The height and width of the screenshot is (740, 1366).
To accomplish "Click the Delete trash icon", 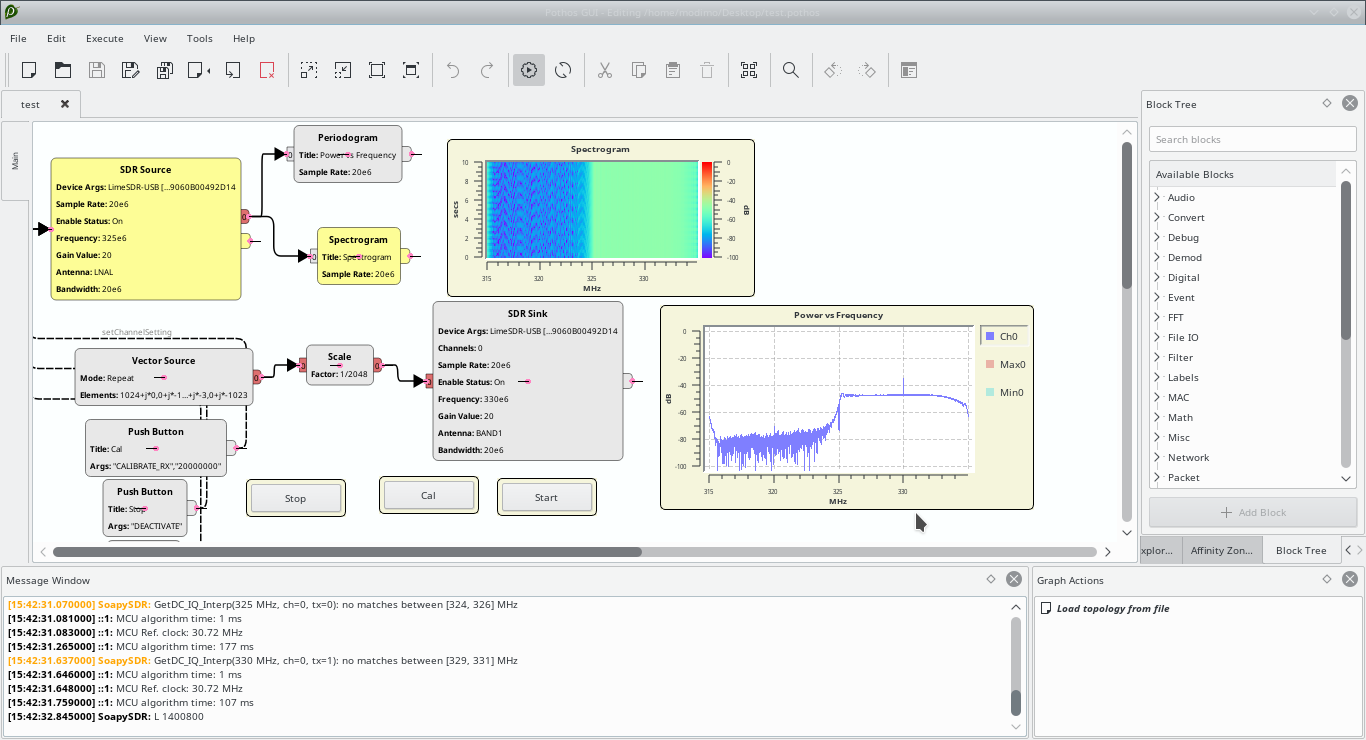I will tap(707, 70).
